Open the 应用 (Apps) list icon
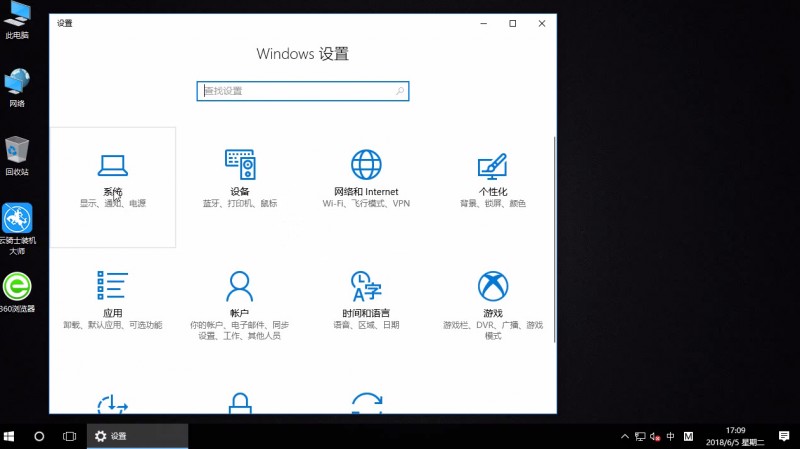800x449 pixels. pyautogui.click(x=112, y=285)
